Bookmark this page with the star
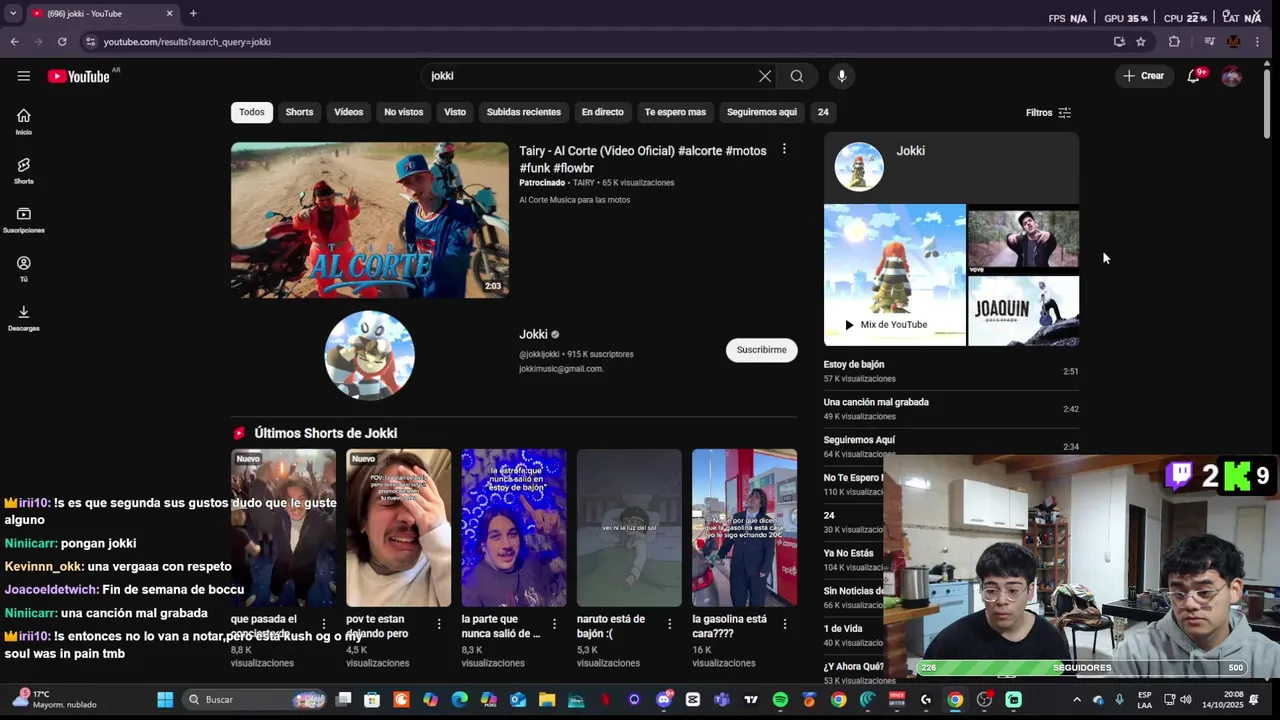This screenshot has height=720, width=1280. [x=1141, y=42]
